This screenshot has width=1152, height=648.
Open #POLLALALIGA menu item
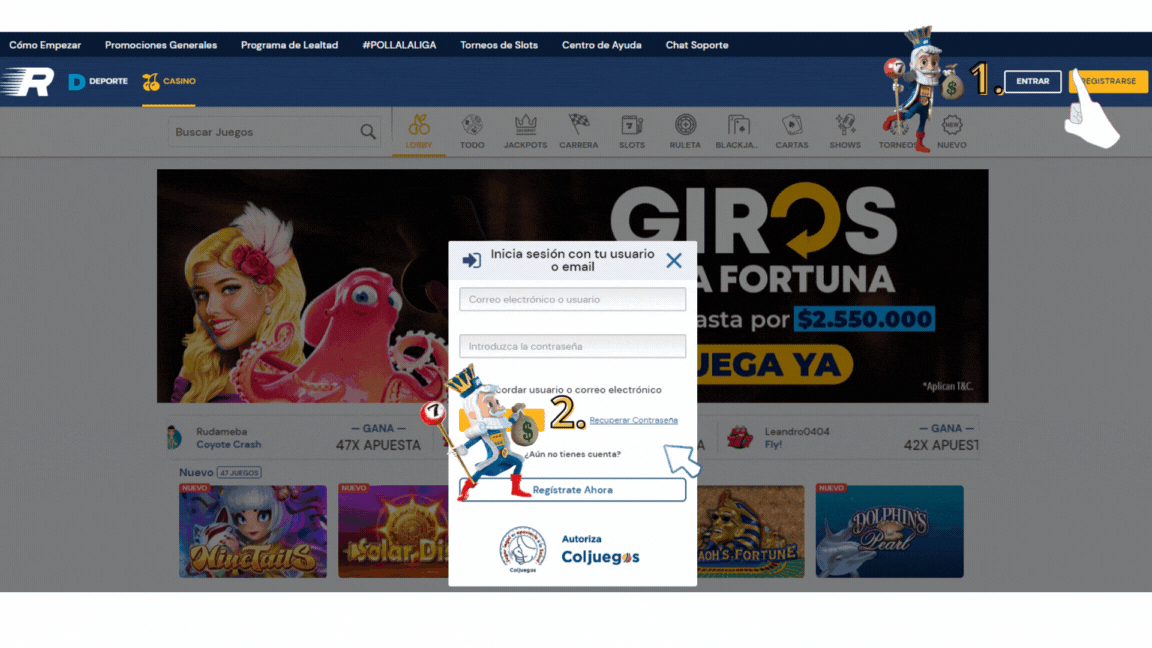[399, 45]
